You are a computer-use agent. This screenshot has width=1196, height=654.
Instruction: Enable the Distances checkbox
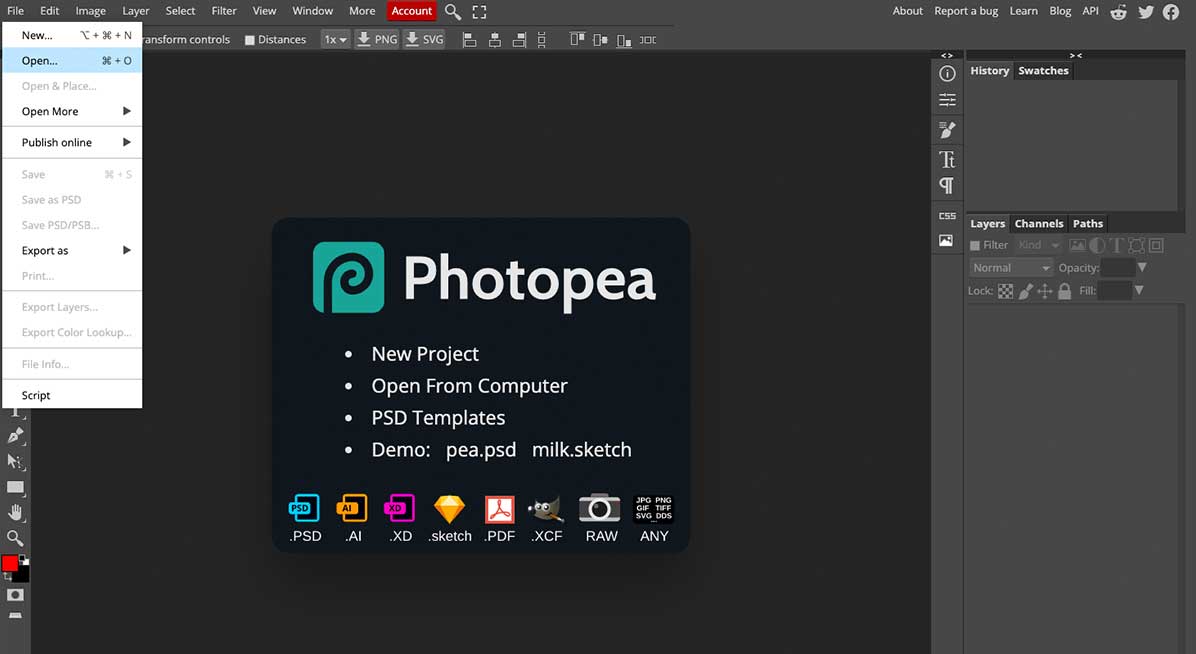[249, 40]
